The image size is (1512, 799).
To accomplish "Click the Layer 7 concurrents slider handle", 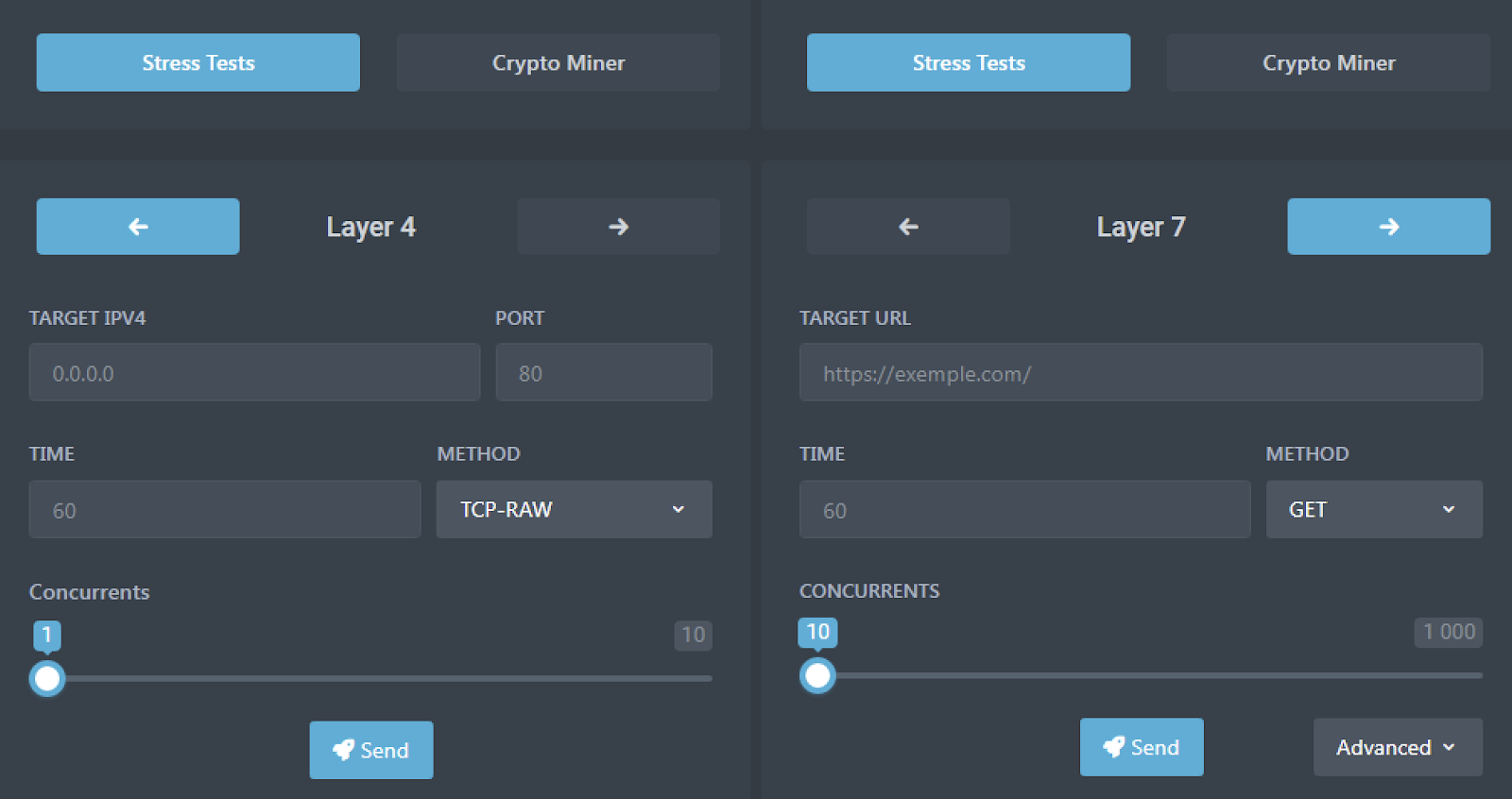I will point(817,675).
